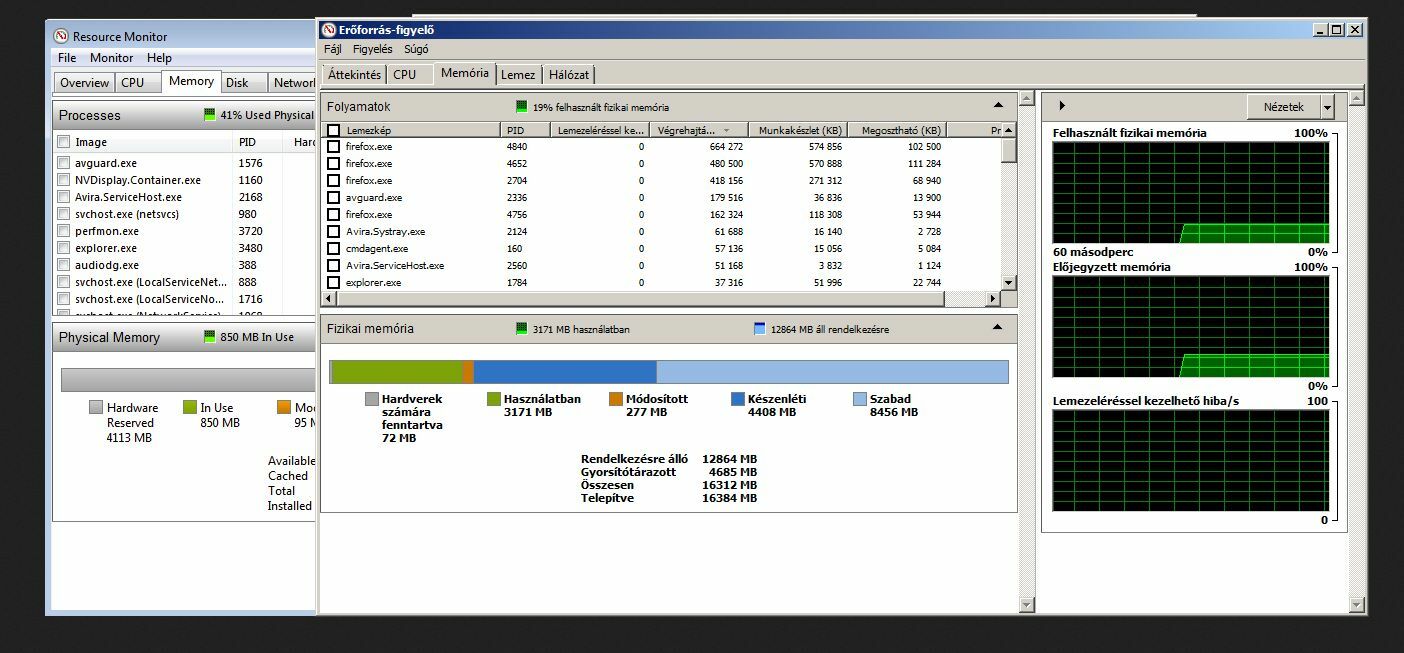1404x653 pixels.
Task: Click the grey Hardverek számára fenntartva swatch
Action: click(372, 399)
